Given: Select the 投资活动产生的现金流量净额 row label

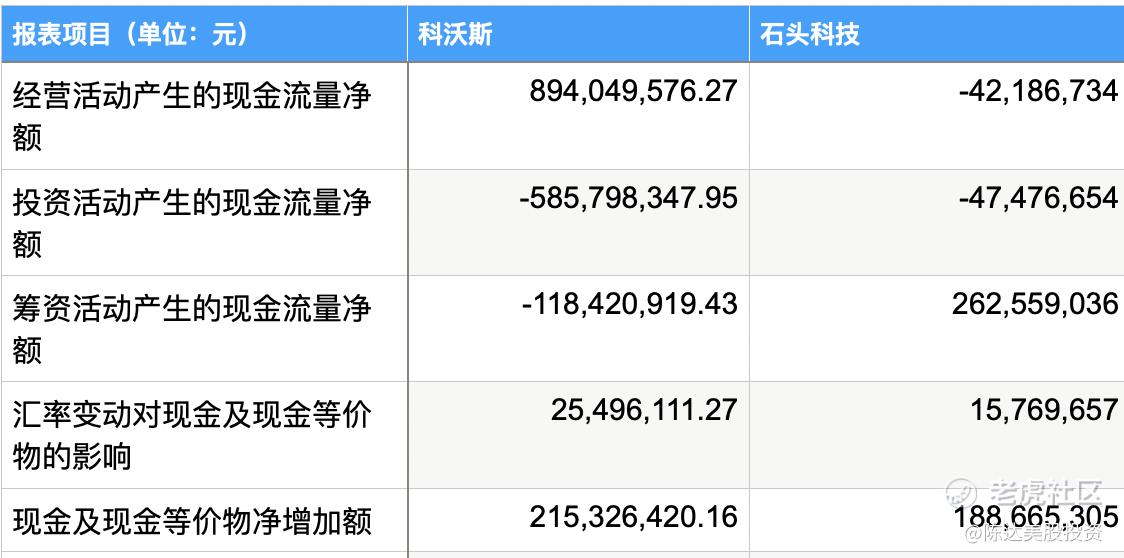Looking at the screenshot, I should (x=191, y=222).
